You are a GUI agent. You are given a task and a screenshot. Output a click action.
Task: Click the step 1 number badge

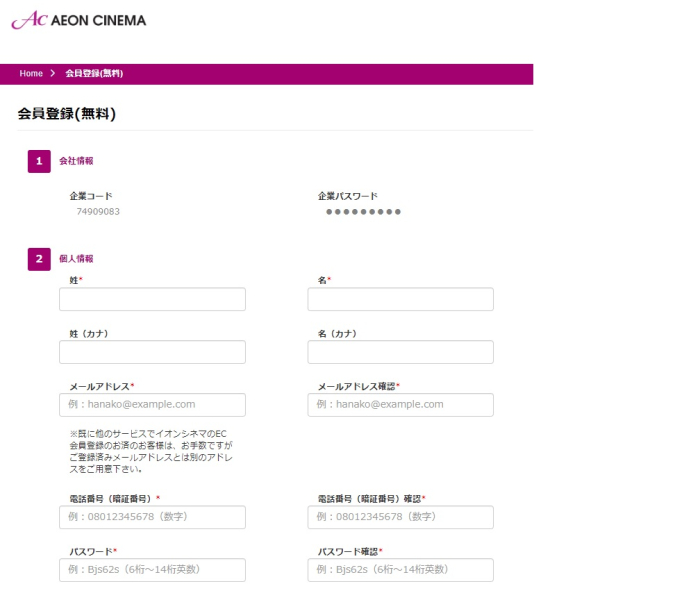click(39, 161)
